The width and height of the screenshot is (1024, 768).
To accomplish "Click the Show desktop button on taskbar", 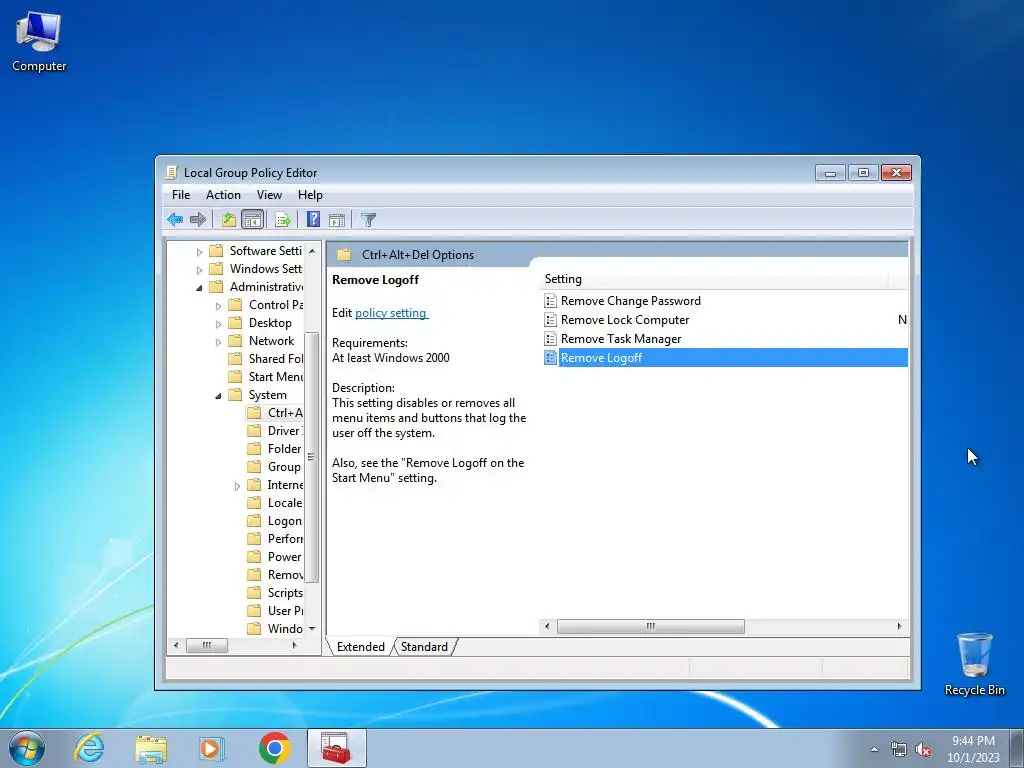I will 1017,749.
